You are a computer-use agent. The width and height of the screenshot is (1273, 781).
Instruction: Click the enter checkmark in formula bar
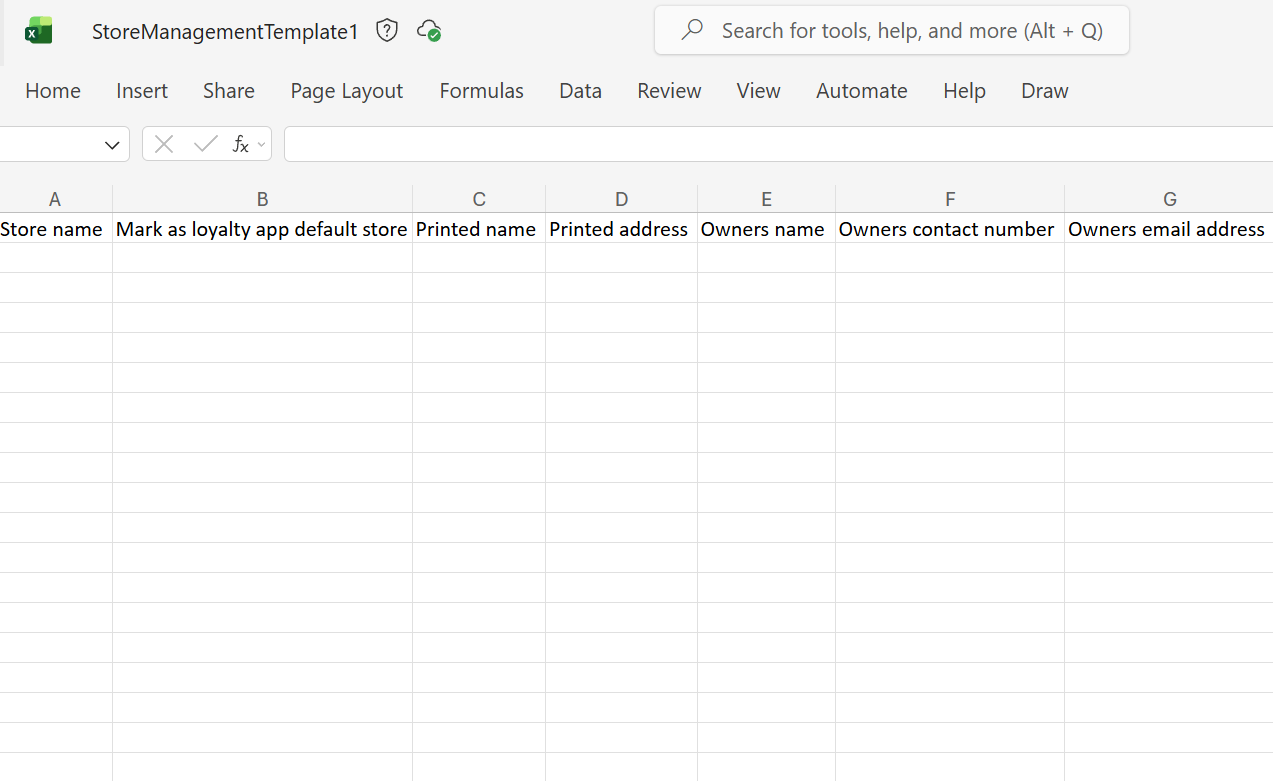pos(205,144)
